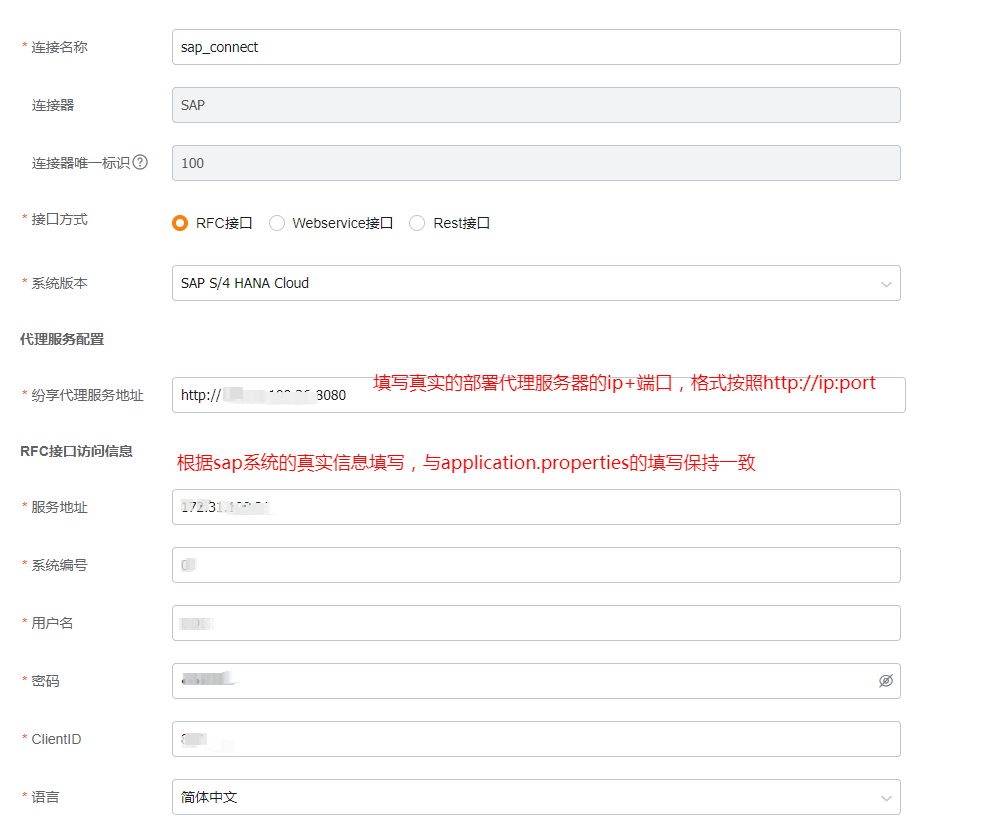Click the help icon beside 连接器唯一标识
1000x830 pixels.
[140, 163]
